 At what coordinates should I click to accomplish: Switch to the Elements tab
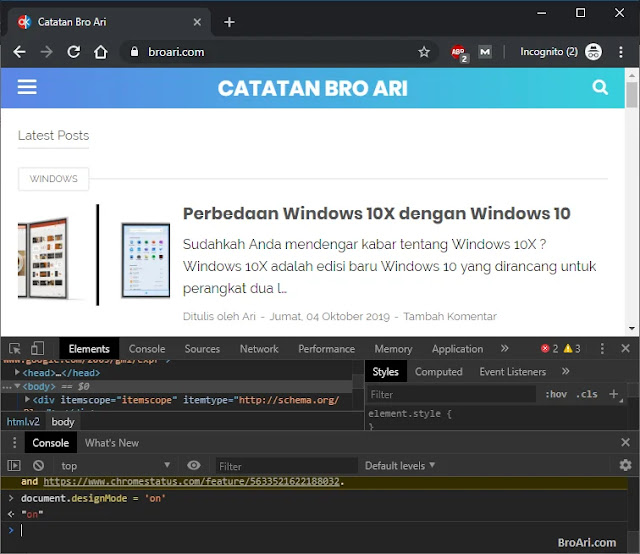tap(89, 349)
